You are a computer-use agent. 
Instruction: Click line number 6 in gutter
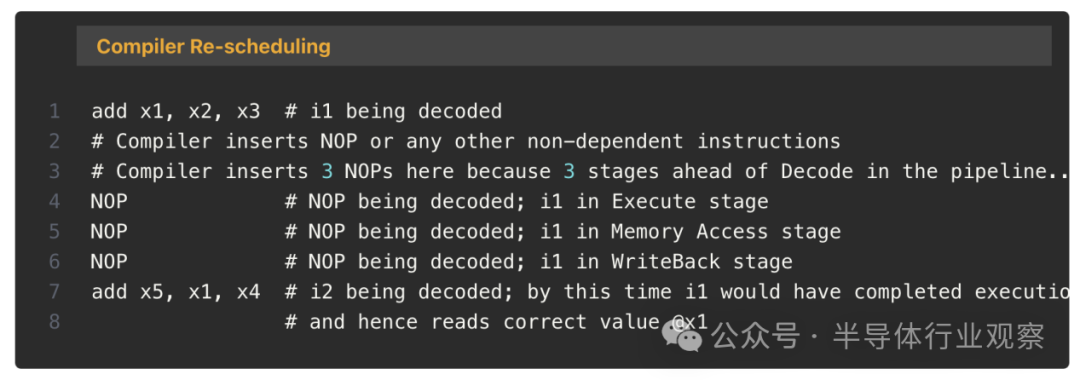point(54,262)
